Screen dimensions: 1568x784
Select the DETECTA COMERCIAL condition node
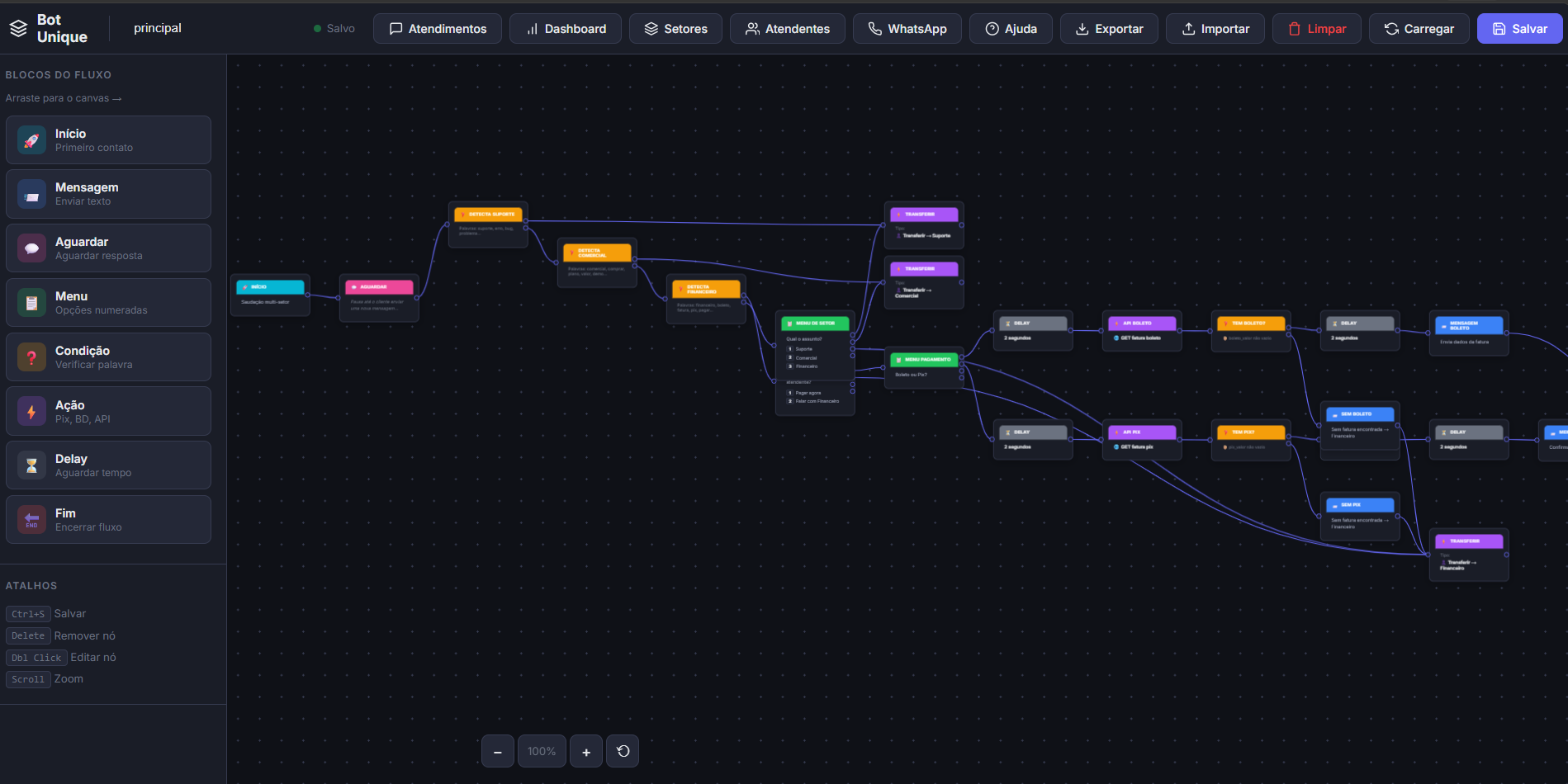click(x=598, y=262)
